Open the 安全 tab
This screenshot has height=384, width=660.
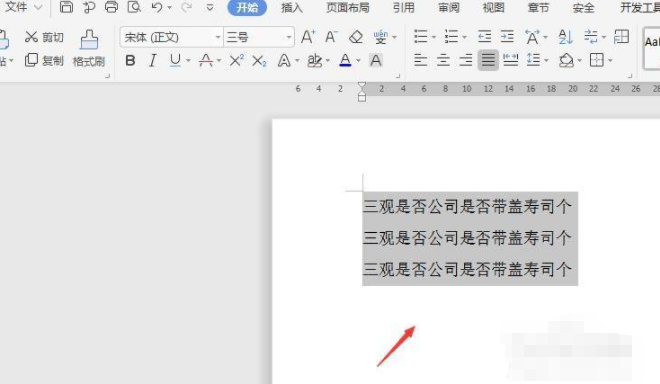click(583, 8)
